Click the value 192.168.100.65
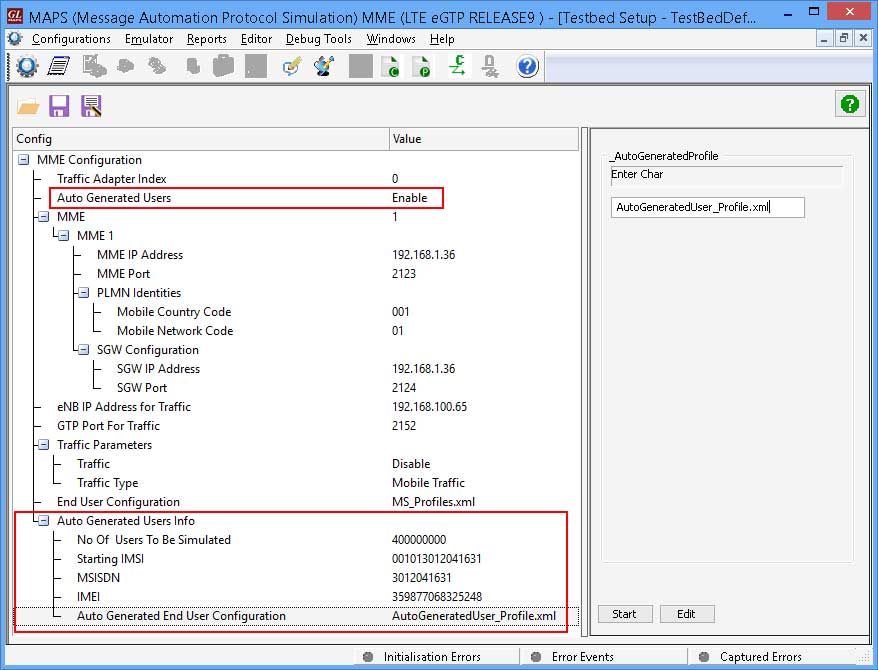This screenshot has width=878, height=670. point(429,407)
